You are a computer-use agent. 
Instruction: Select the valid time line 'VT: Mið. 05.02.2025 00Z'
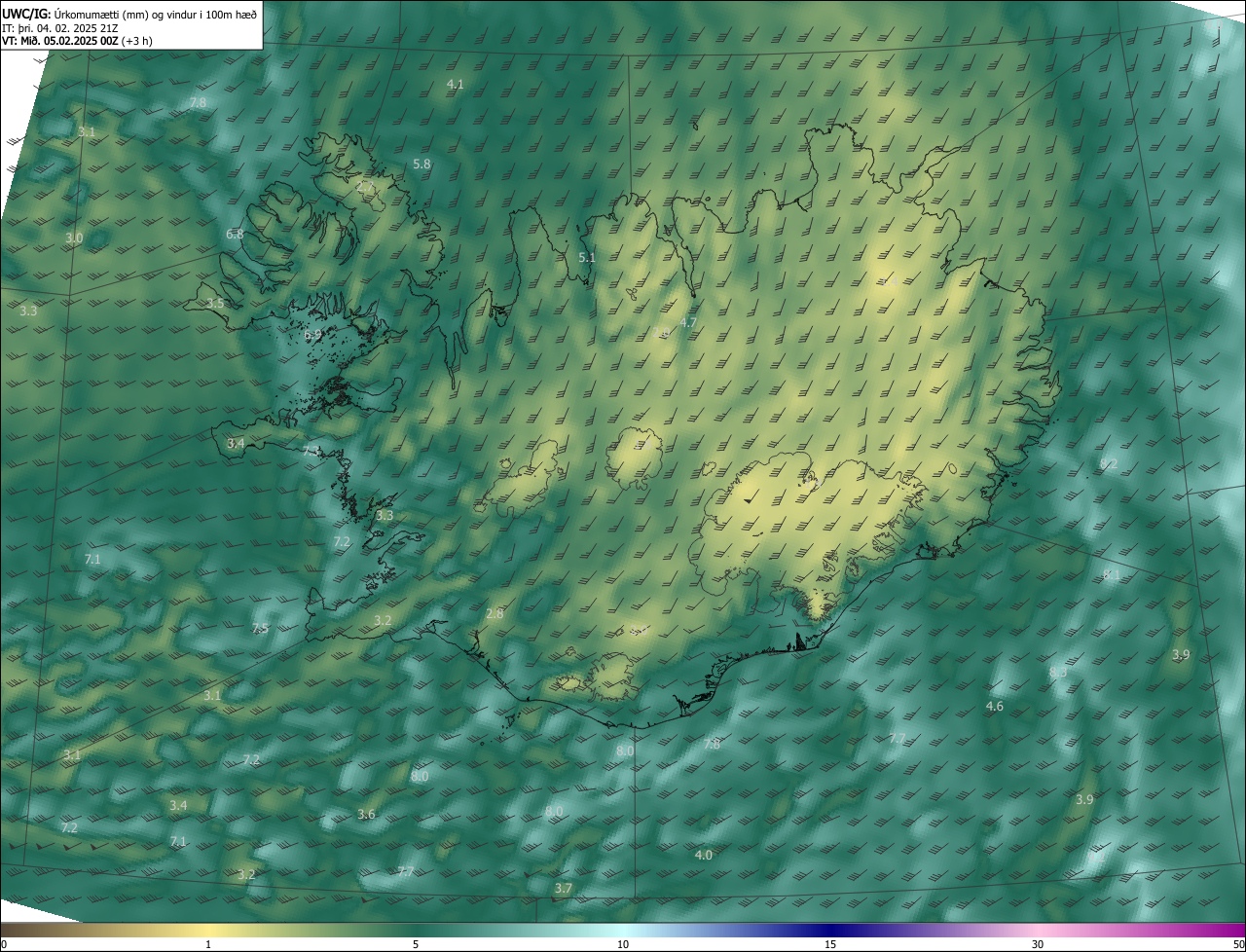(60, 41)
